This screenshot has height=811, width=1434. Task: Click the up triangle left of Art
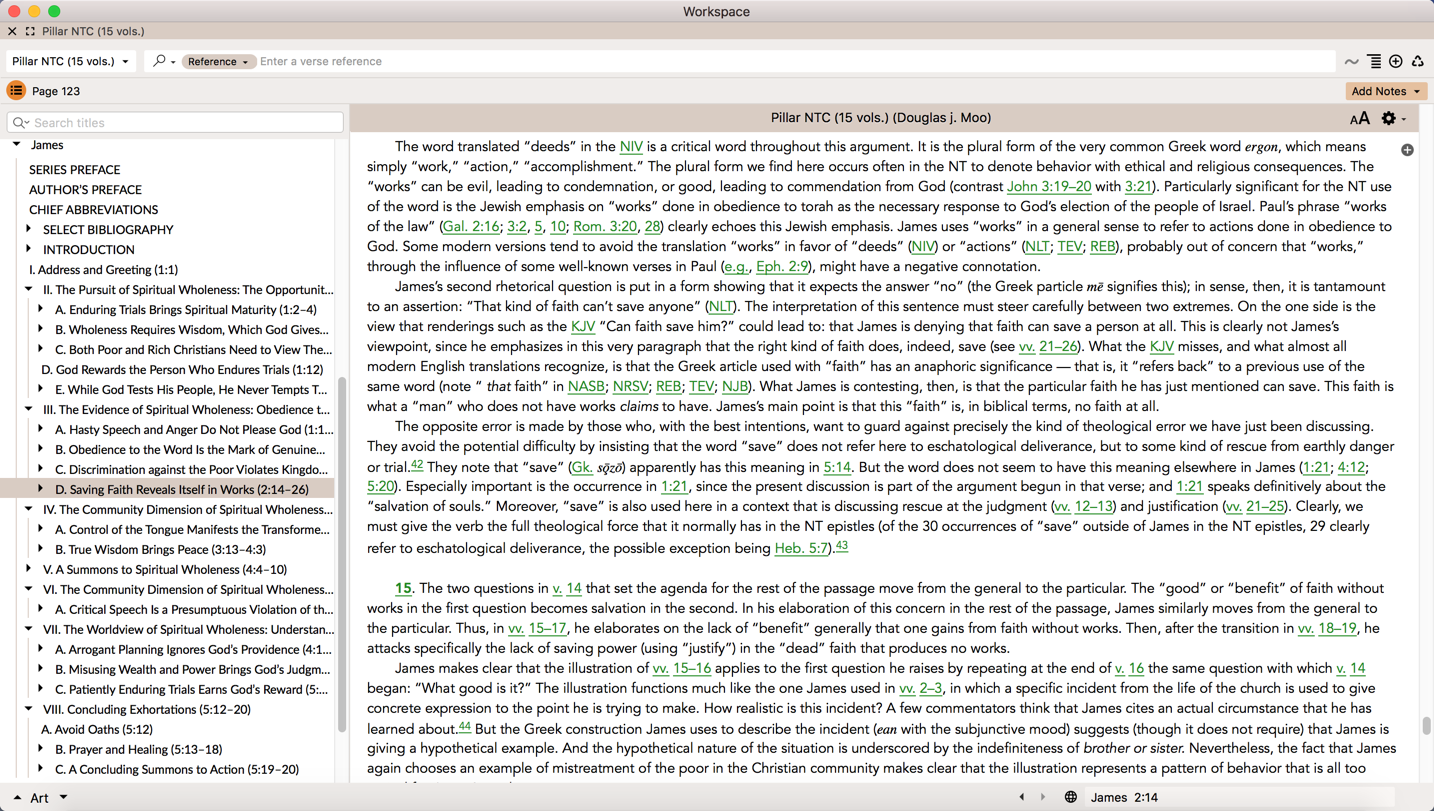[17, 797]
